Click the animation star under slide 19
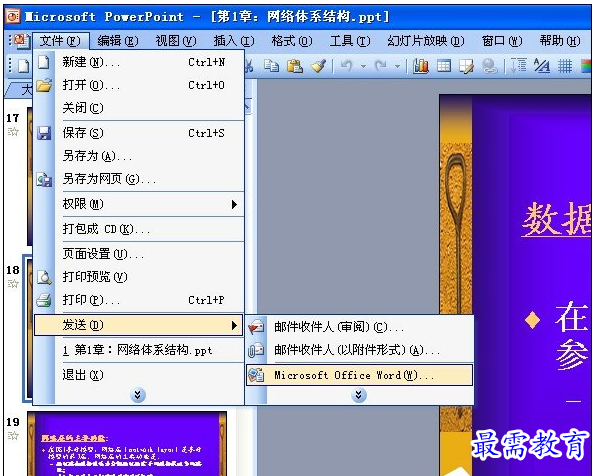Screen dimensions: 595x476 tap(13, 436)
